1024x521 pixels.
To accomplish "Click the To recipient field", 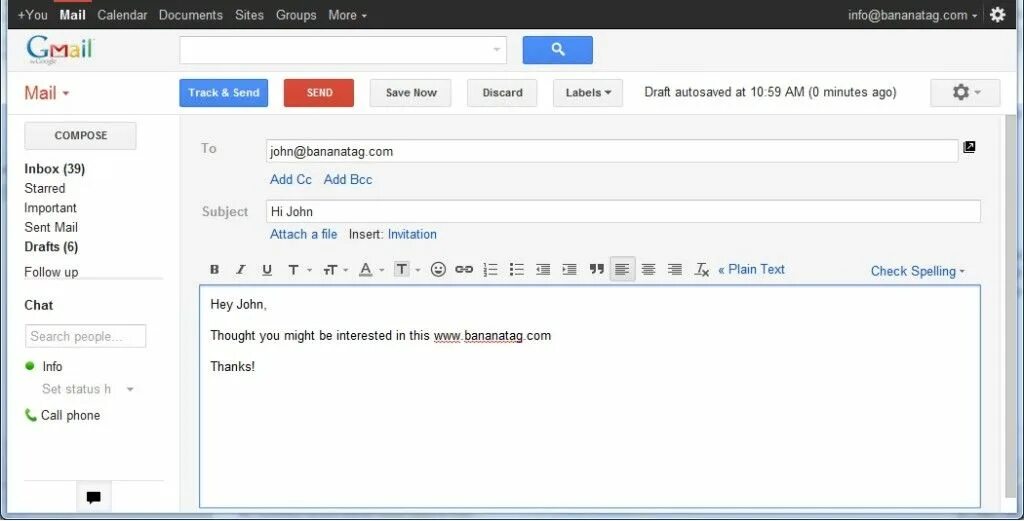I will click(x=612, y=151).
